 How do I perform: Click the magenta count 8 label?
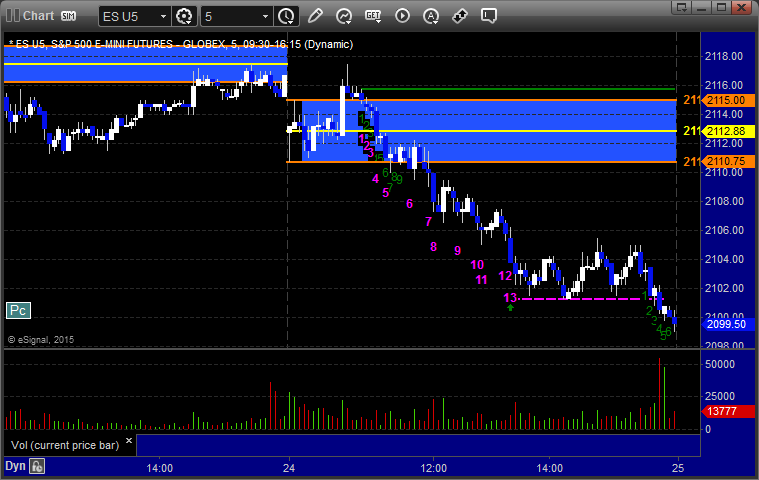click(434, 247)
